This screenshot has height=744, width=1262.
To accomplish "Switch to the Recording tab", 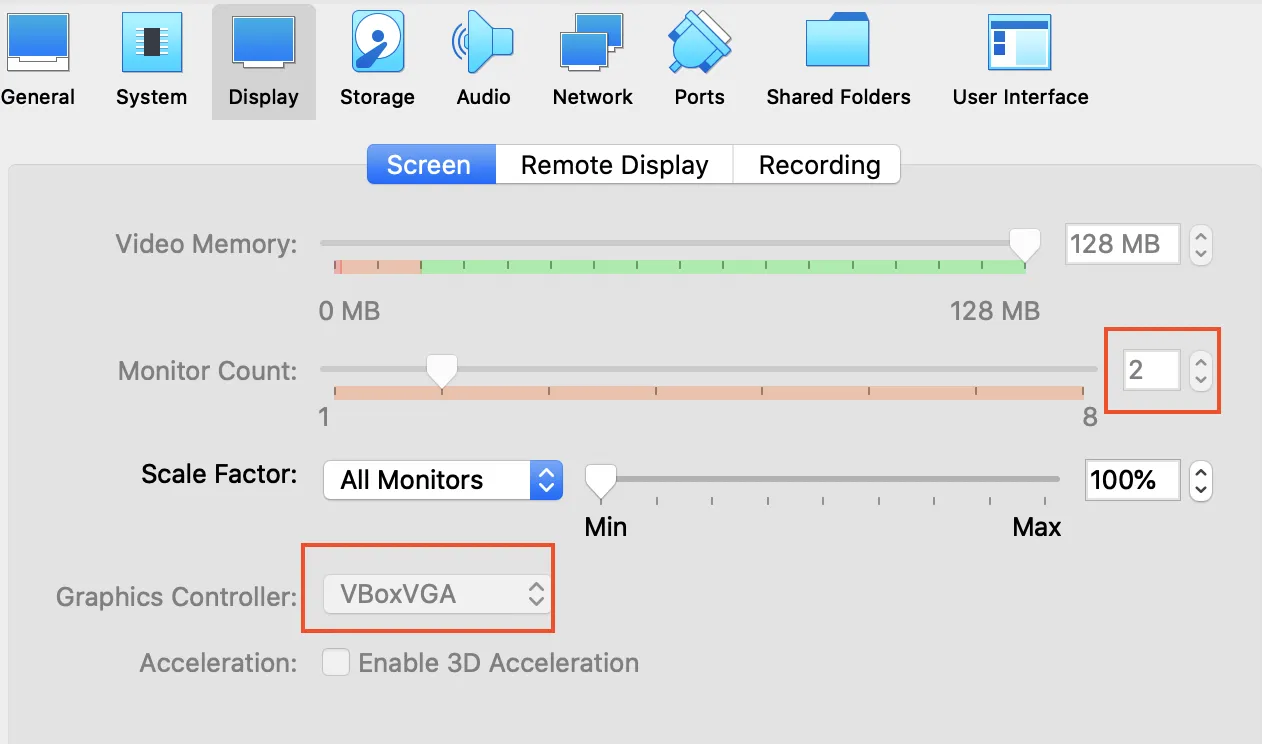I will 818,165.
